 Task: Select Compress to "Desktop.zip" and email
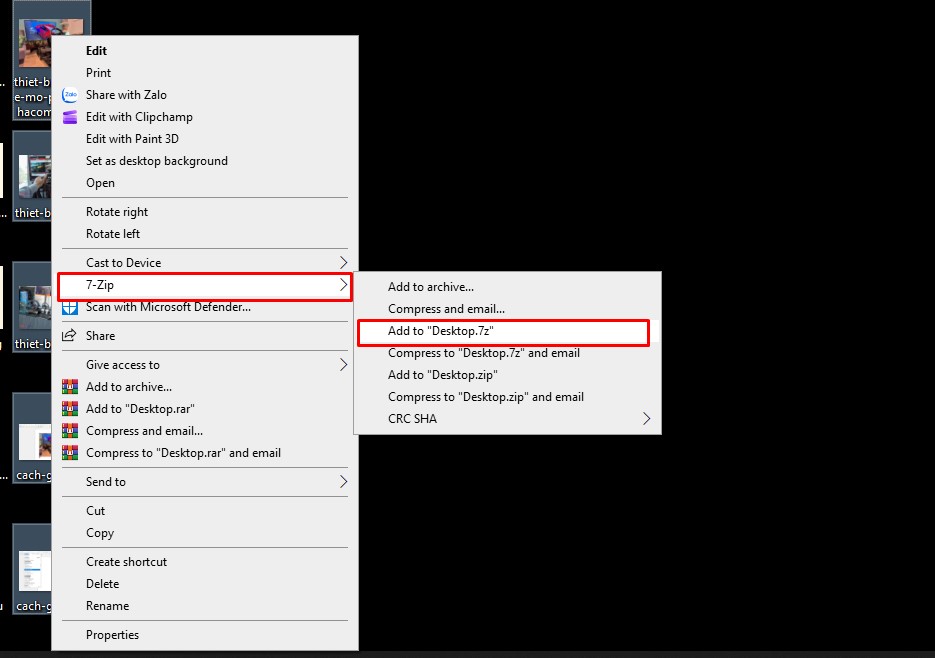coord(507,397)
